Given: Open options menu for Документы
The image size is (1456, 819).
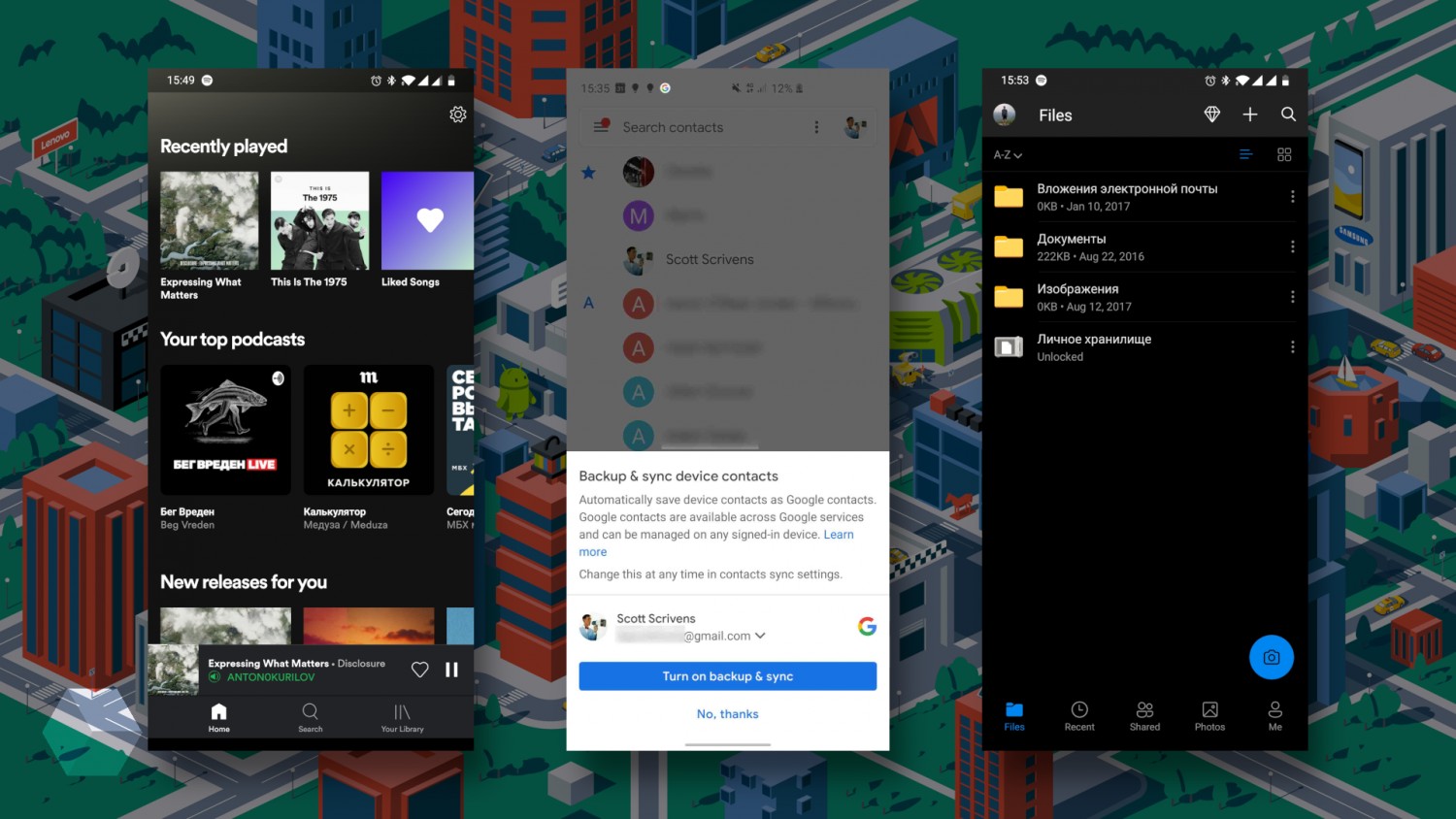Looking at the screenshot, I should tap(1292, 247).
